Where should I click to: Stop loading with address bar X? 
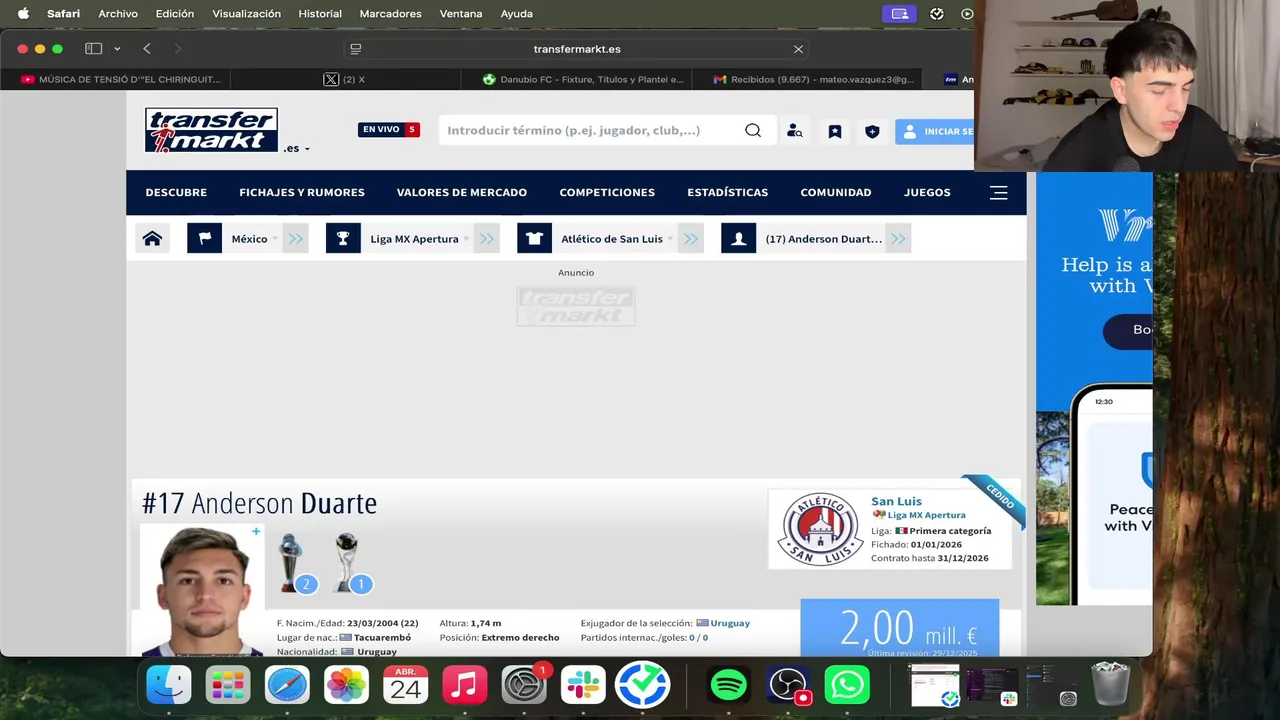[798, 49]
